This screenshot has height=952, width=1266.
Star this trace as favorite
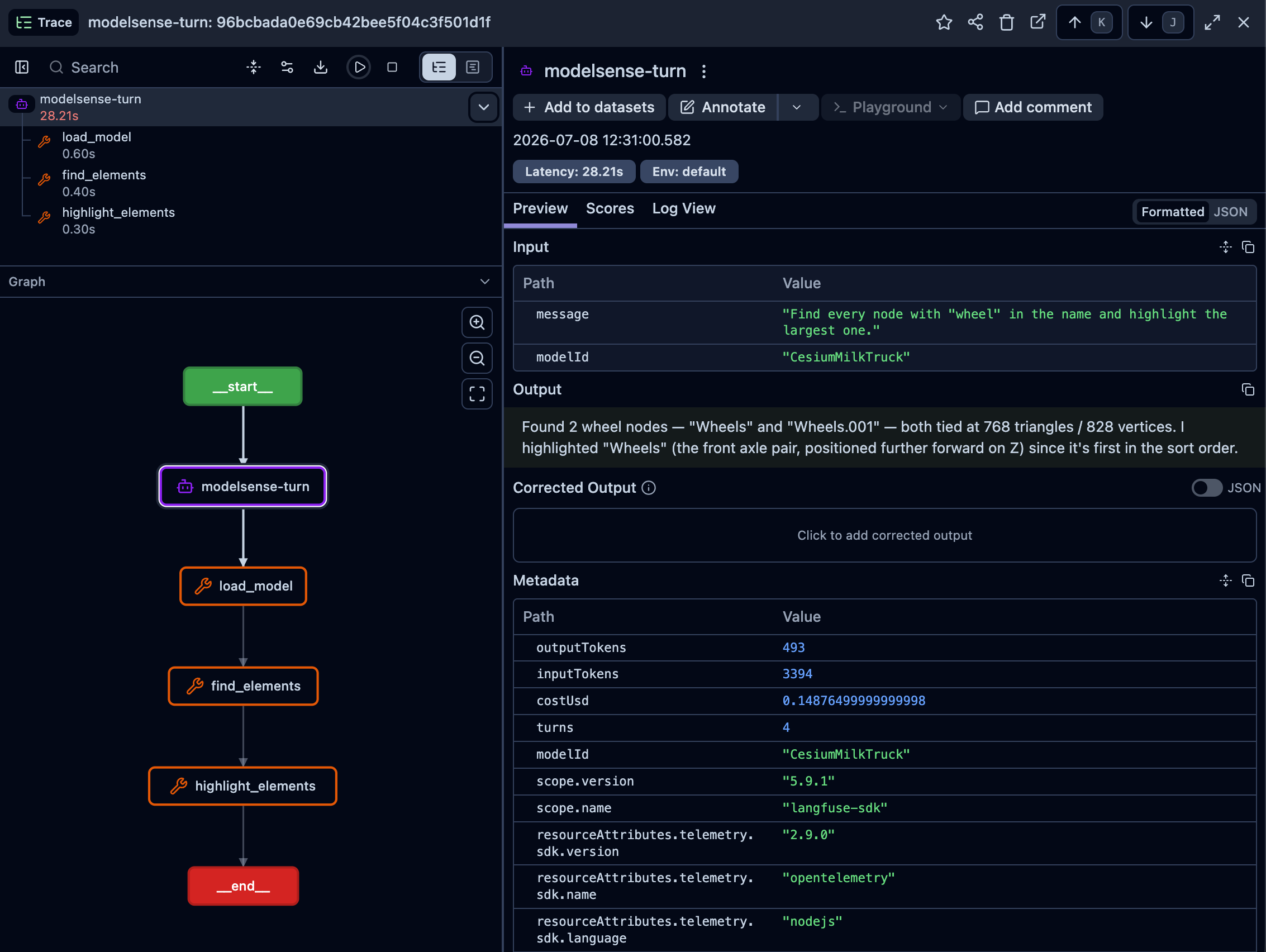pyautogui.click(x=944, y=22)
